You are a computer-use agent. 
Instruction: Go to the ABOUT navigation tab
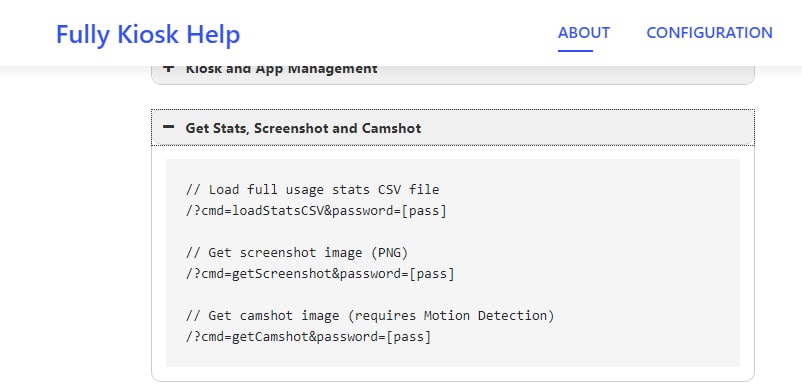584,33
